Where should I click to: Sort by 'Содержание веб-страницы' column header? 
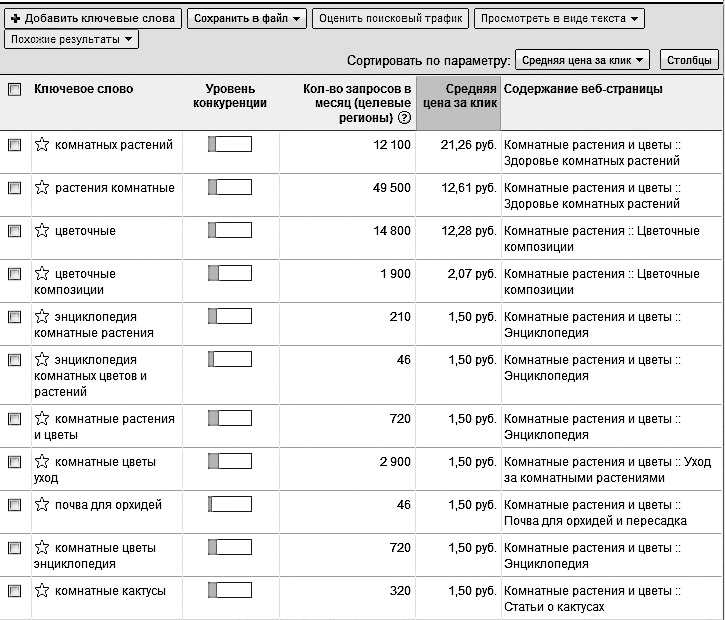[583, 89]
